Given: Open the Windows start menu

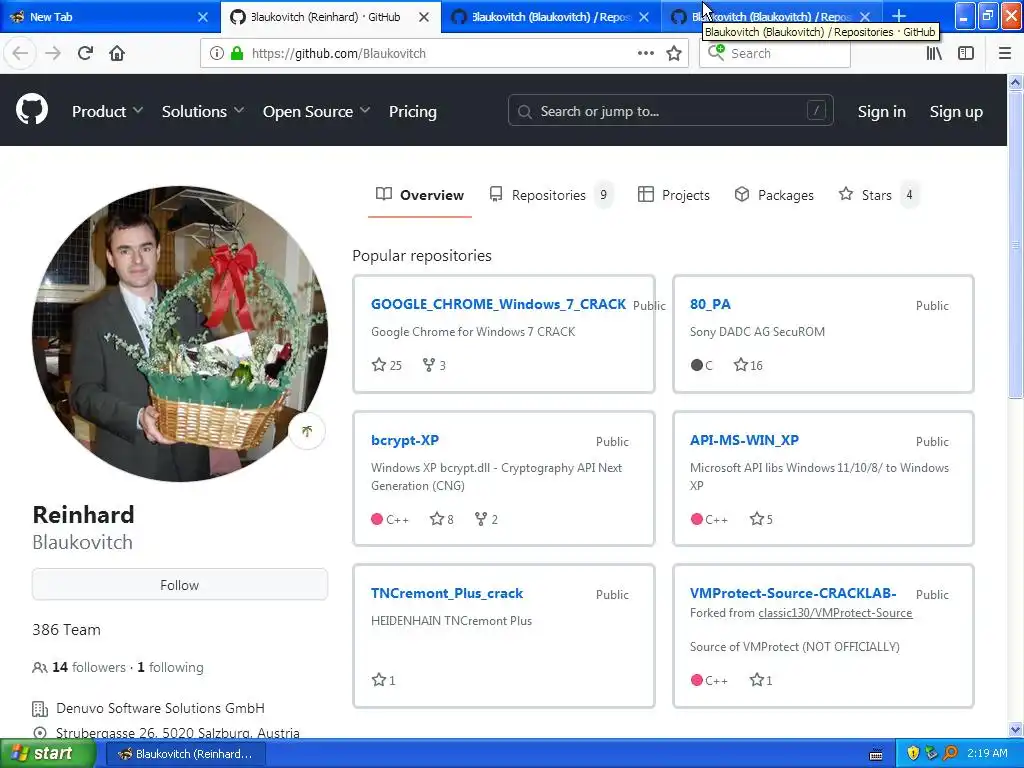Looking at the screenshot, I should [x=46, y=753].
